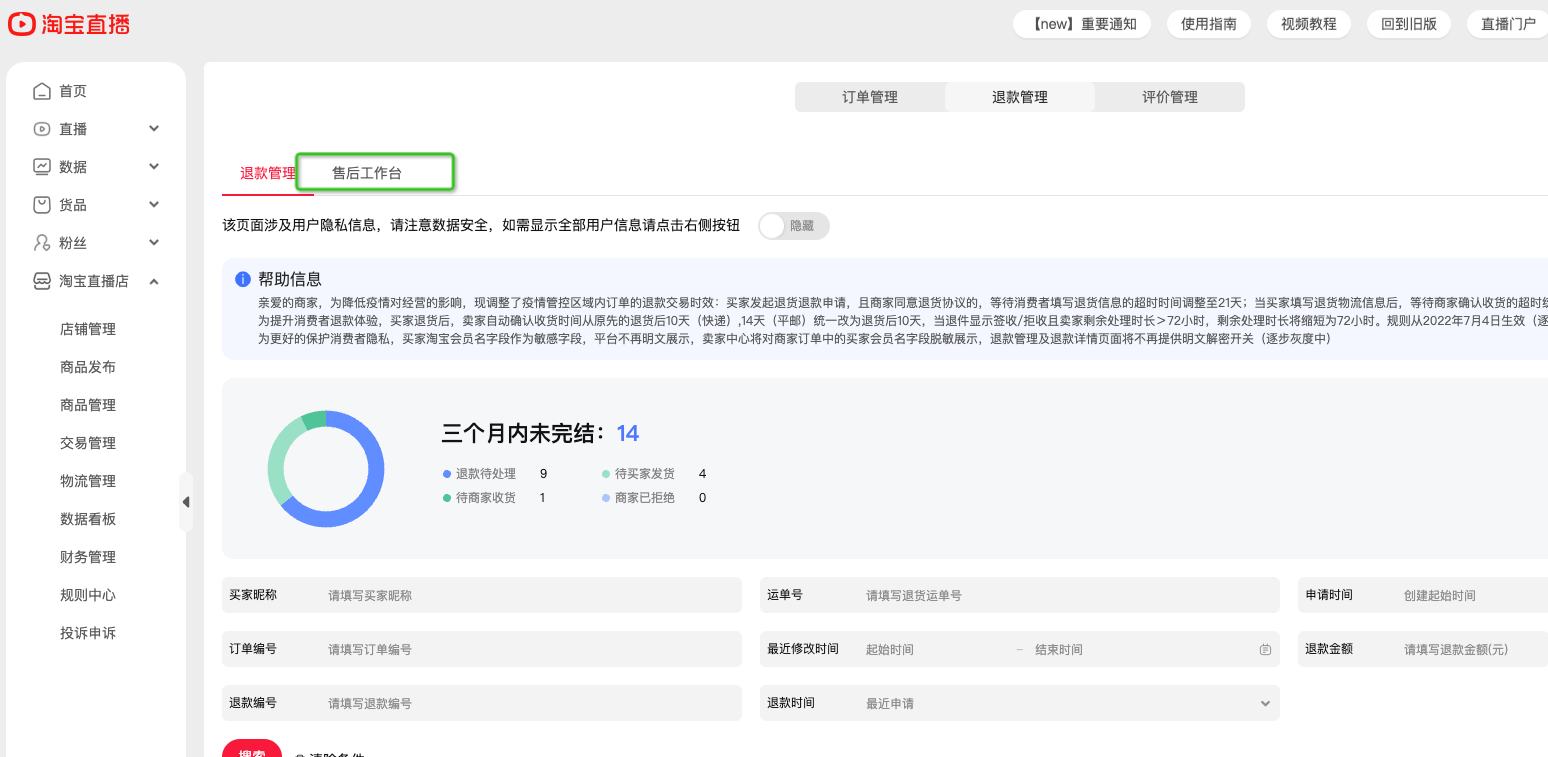Open 投诉申诉 in sidebar
The width and height of the screenshot is (1548, 757).
(x=88, y=633)
